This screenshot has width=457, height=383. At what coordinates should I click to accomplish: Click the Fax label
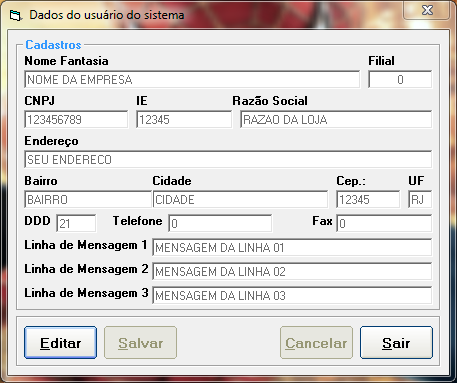click(322, 221)
